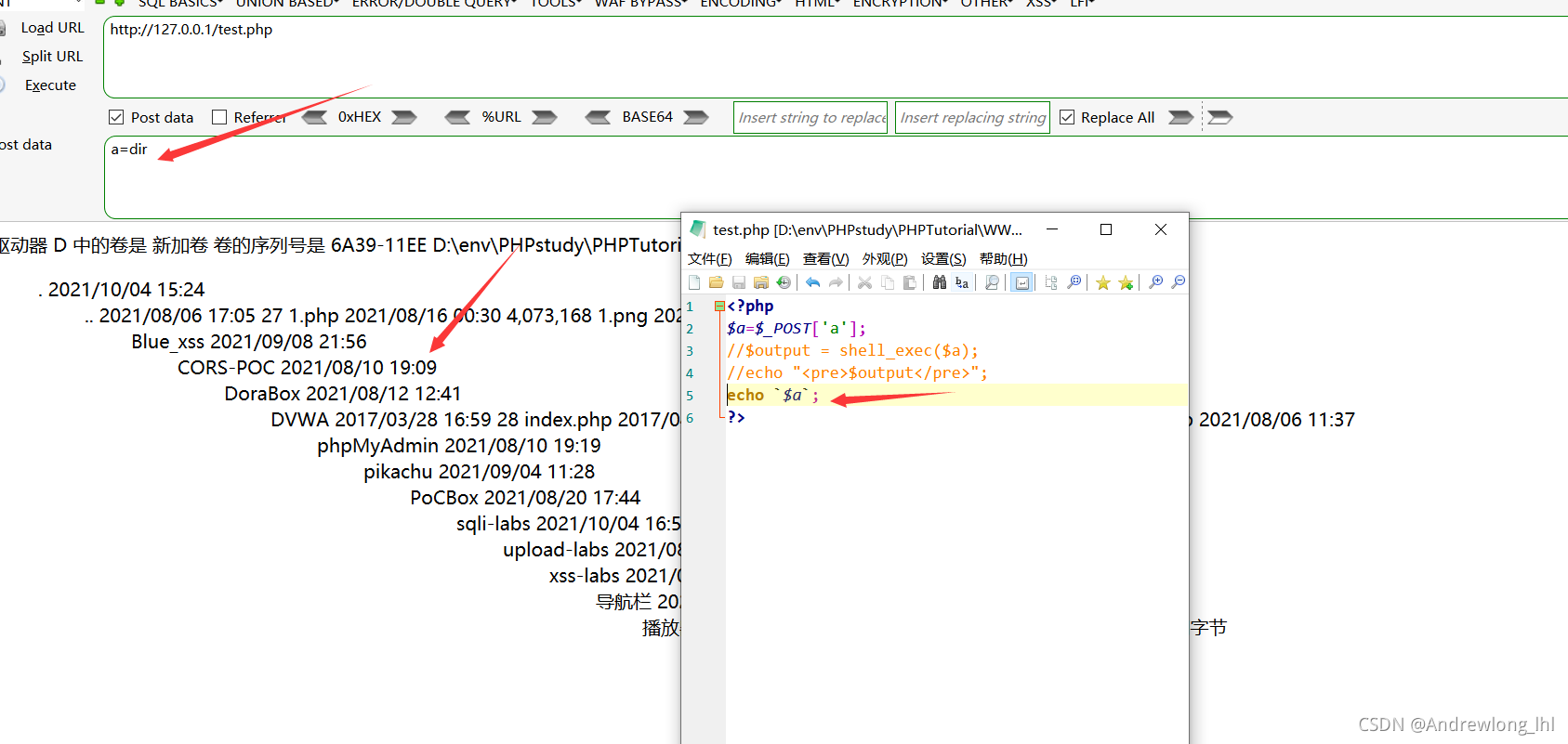Viewport: 1568px width, 744px height.
Task: Click the 'Insert string to replace' field
Action: coord(810,117)
